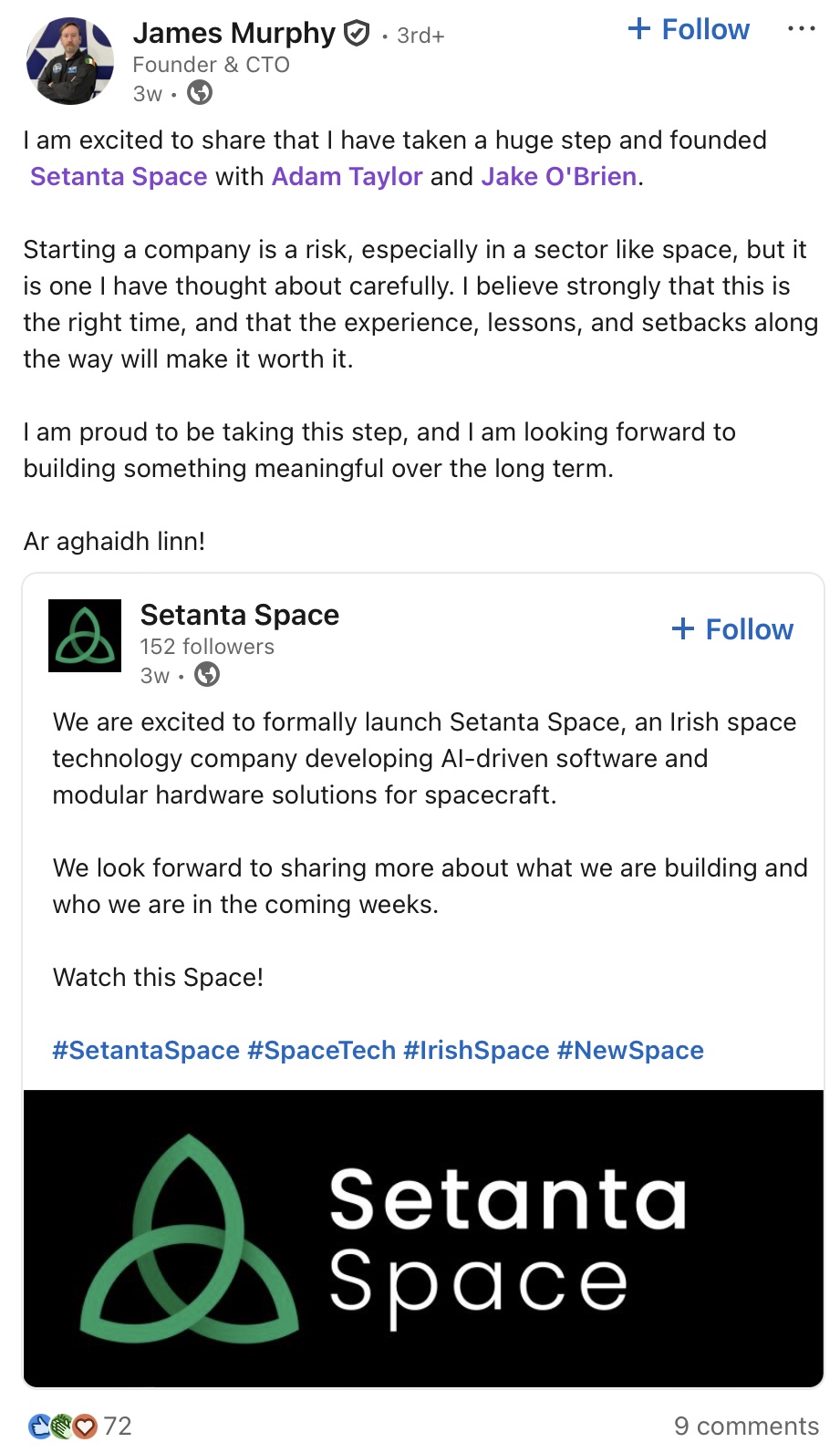
Task: Open the three-dot post options menu
Action: [x=801, y=29]
